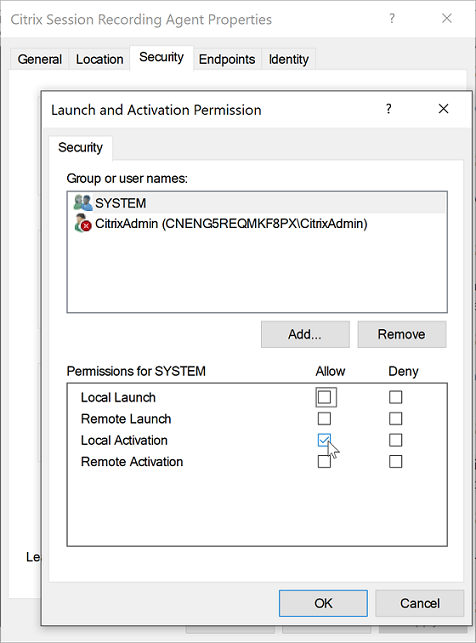Screen dimensions: 476x643
Task: Switch to the Location tab
Action: click(100, 59)
